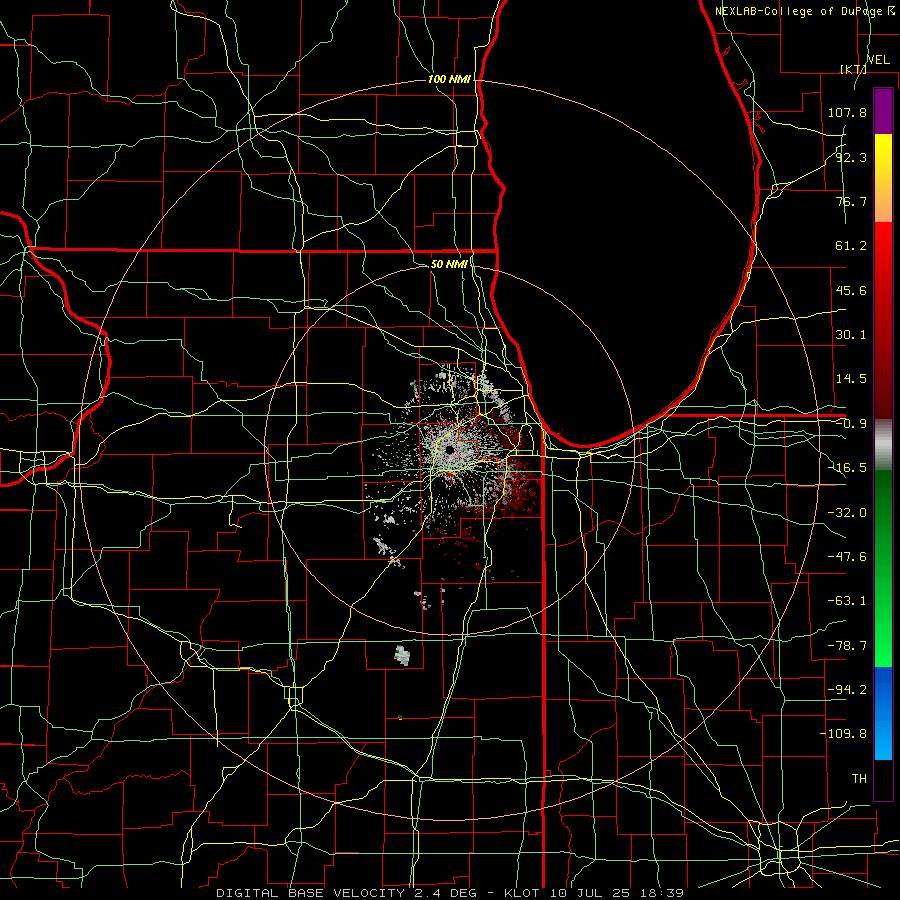Click the 14.5 velocity scale value
Viewport: 900px width, 900px height.
[x=851, y=379]
